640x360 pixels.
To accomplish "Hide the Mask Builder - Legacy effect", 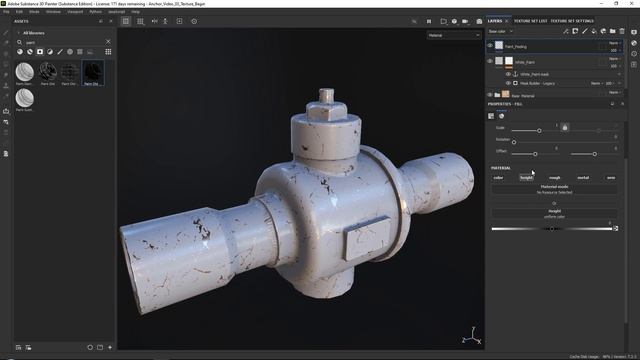I will point(508,83).
